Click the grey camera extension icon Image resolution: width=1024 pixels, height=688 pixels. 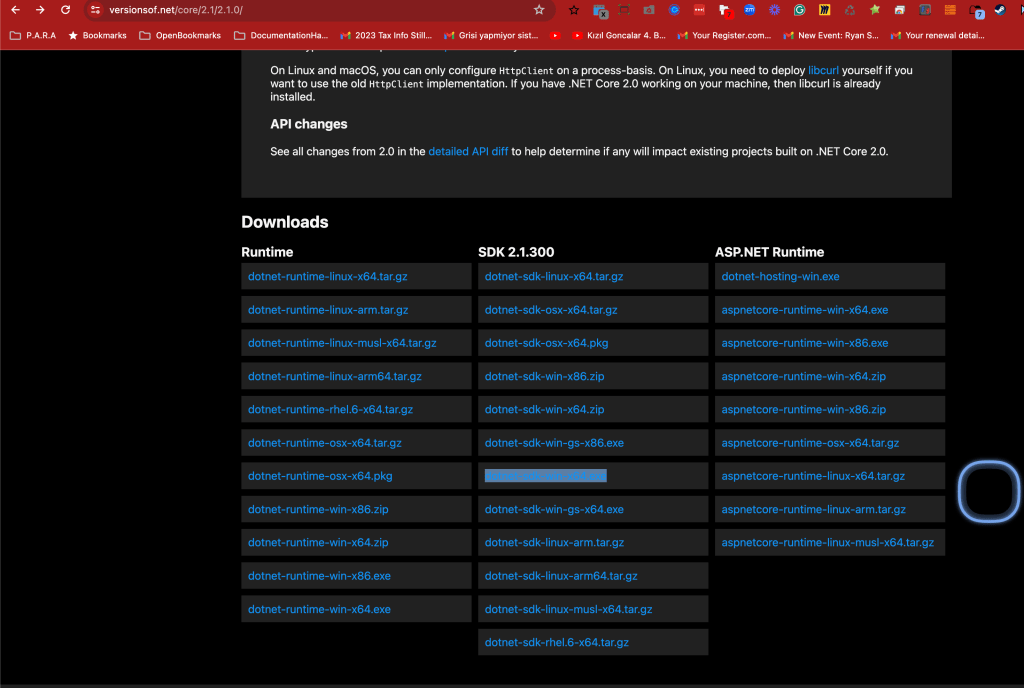coord(648,10)
